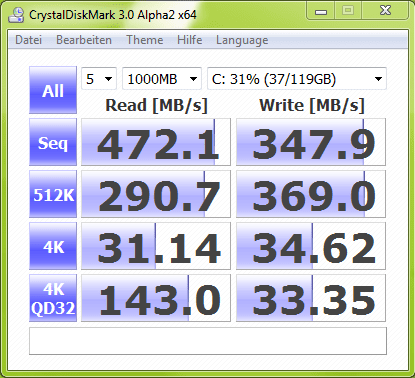Image resolution: width=415 pixels, height=378 pixels.
Task: Open the test size dropdown showing 1000MB
Action: (x=162, y=79)
